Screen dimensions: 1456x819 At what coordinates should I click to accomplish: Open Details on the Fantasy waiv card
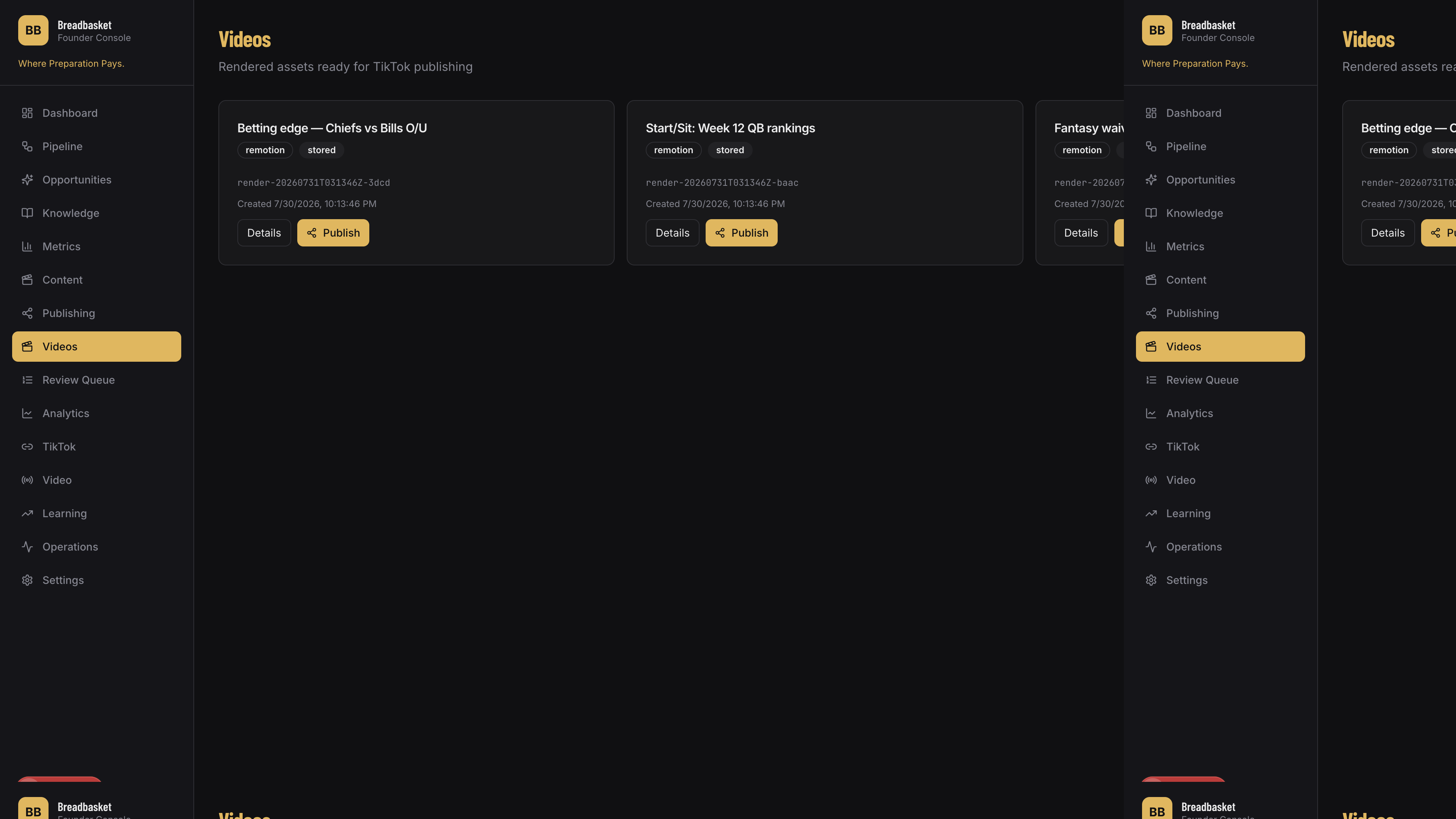pyautogui.click(x=1081, y=233)
